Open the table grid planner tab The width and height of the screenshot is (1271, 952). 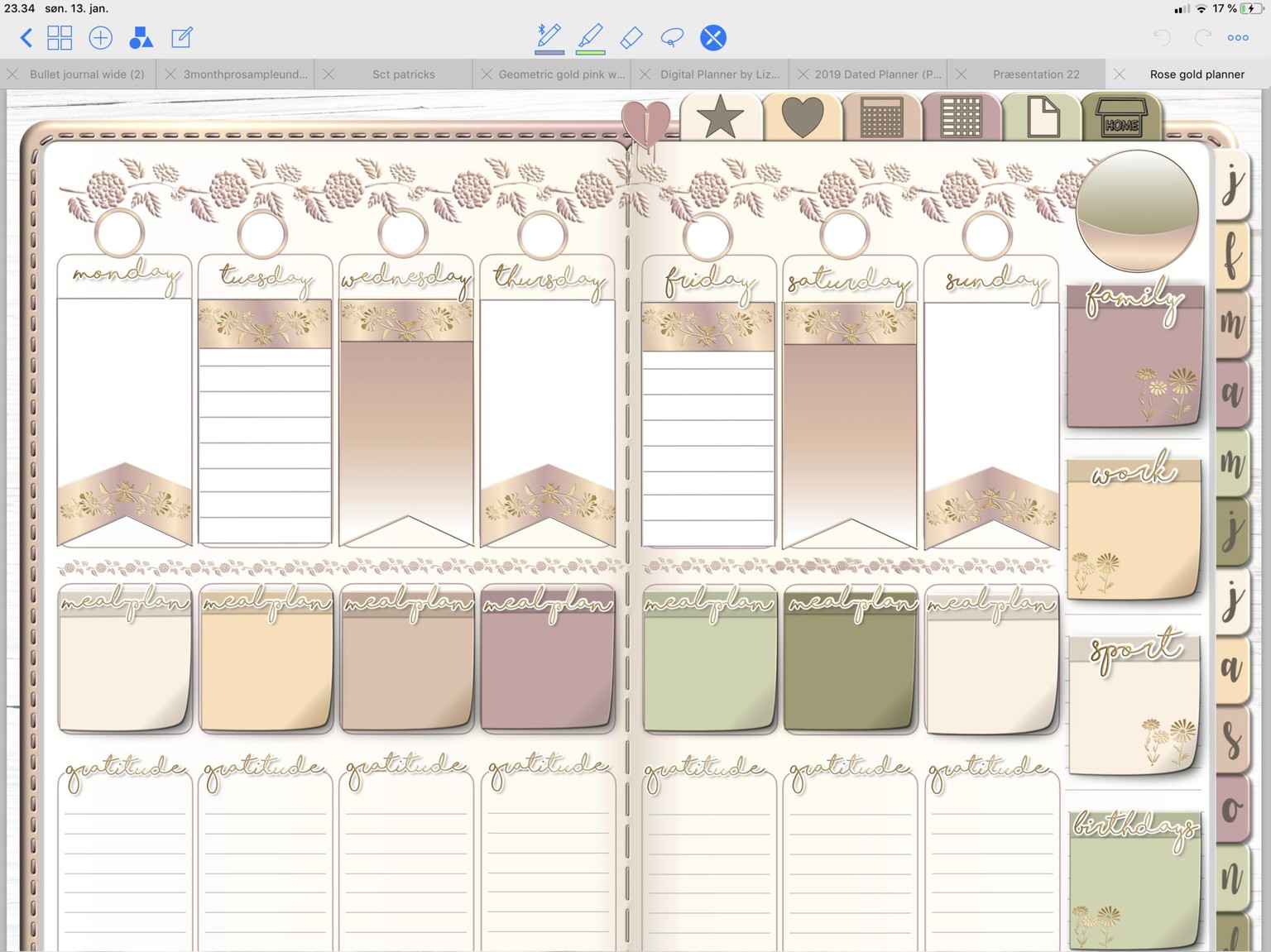[x=962, y=117]
